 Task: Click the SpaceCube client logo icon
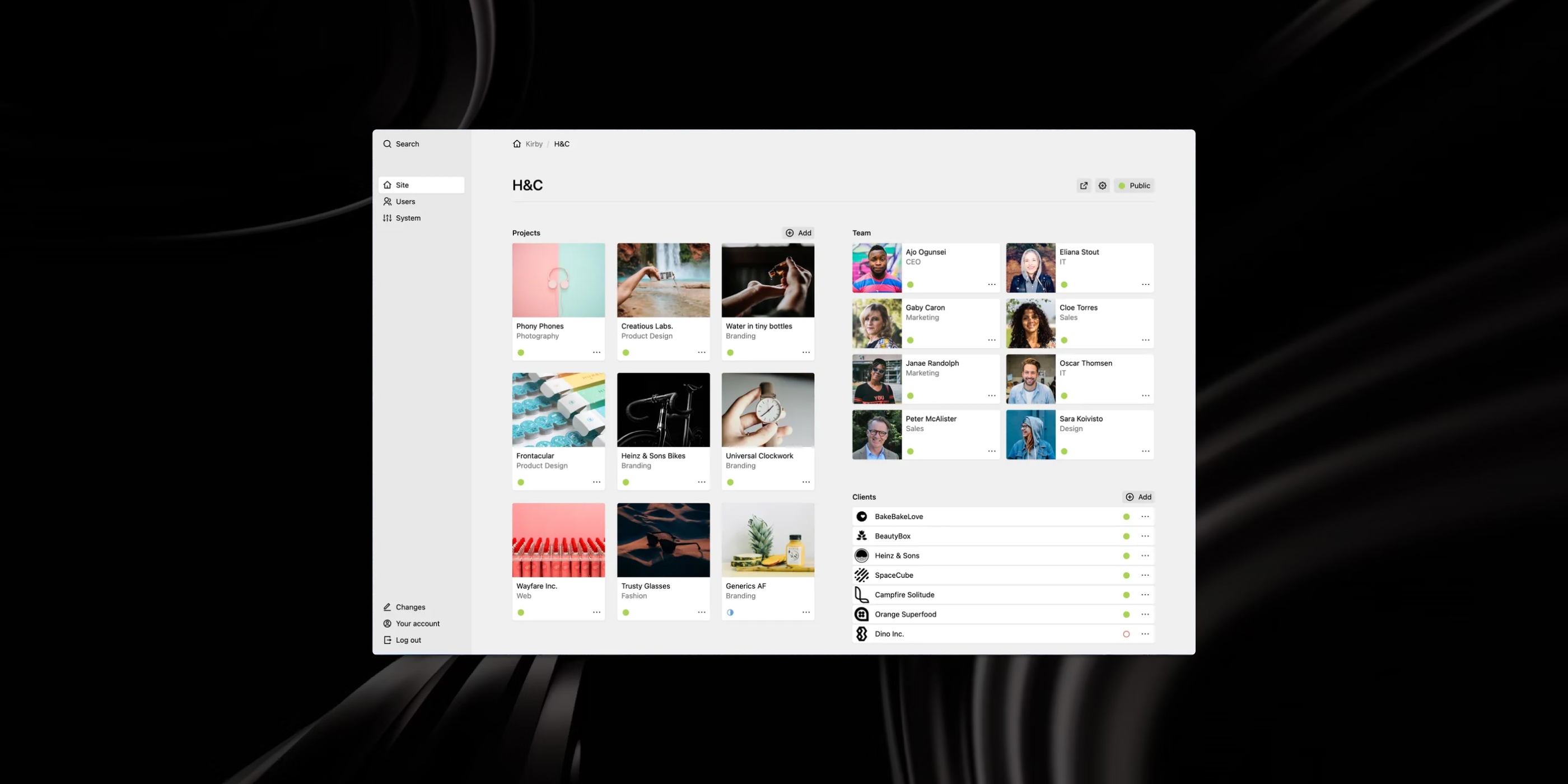click(861, 575)
